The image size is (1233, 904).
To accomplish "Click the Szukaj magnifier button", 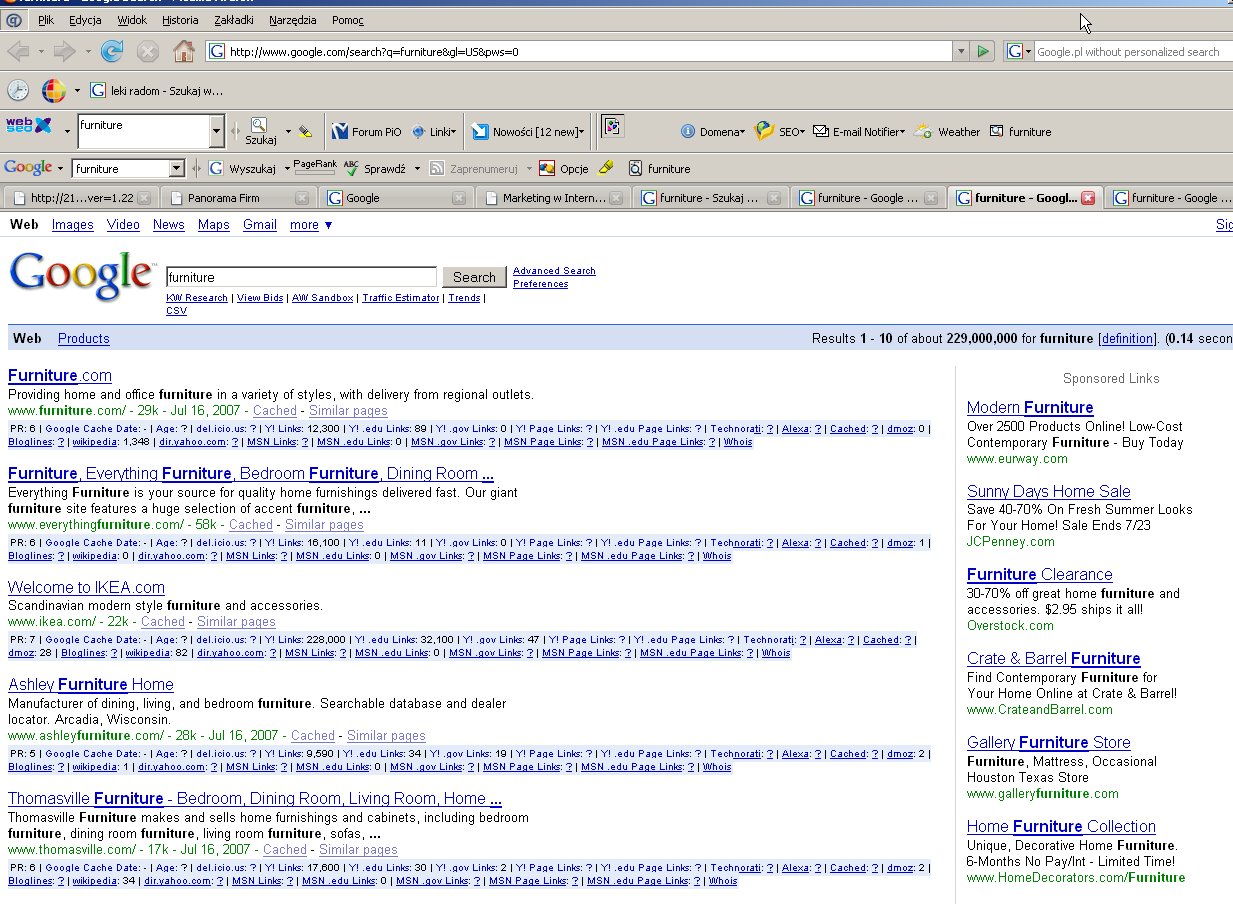I will 260,131.
